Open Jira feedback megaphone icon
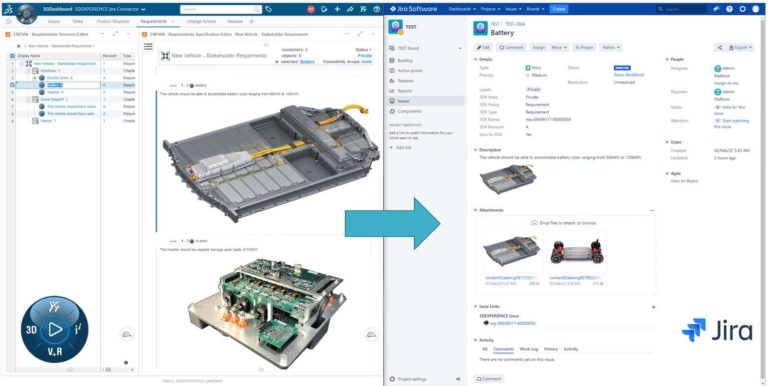The image size is (768, 386). pyautogui.click(x=717, y=9)
